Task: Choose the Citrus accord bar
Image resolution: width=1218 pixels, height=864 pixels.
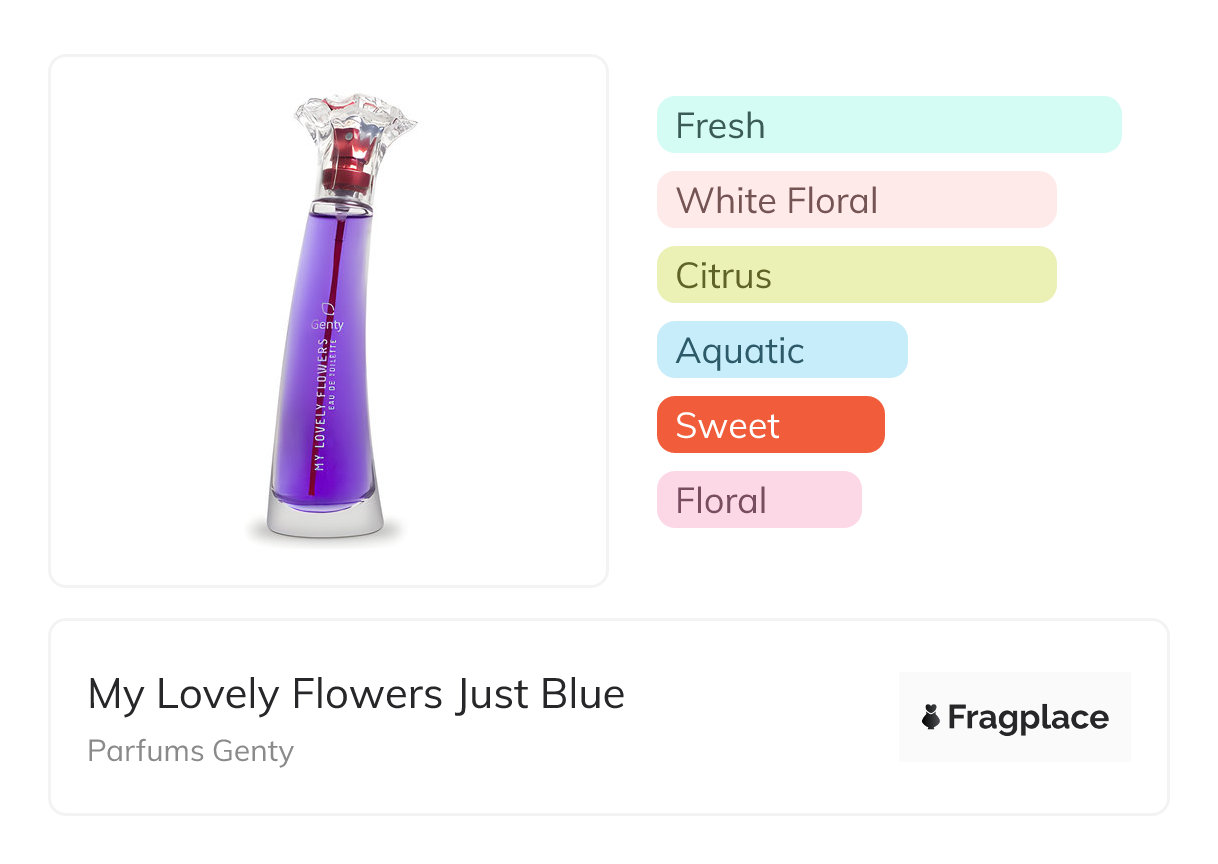Action: (856, 275)
